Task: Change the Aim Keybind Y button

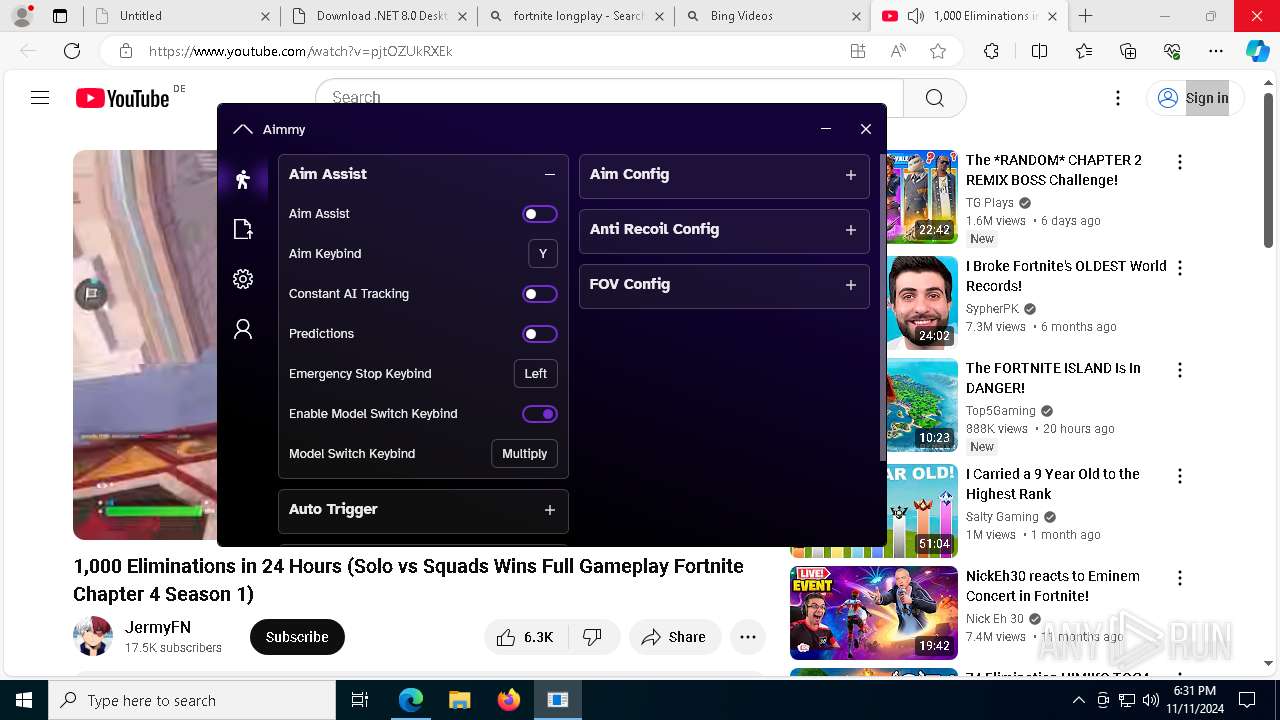Action: [x=543, y=254]
